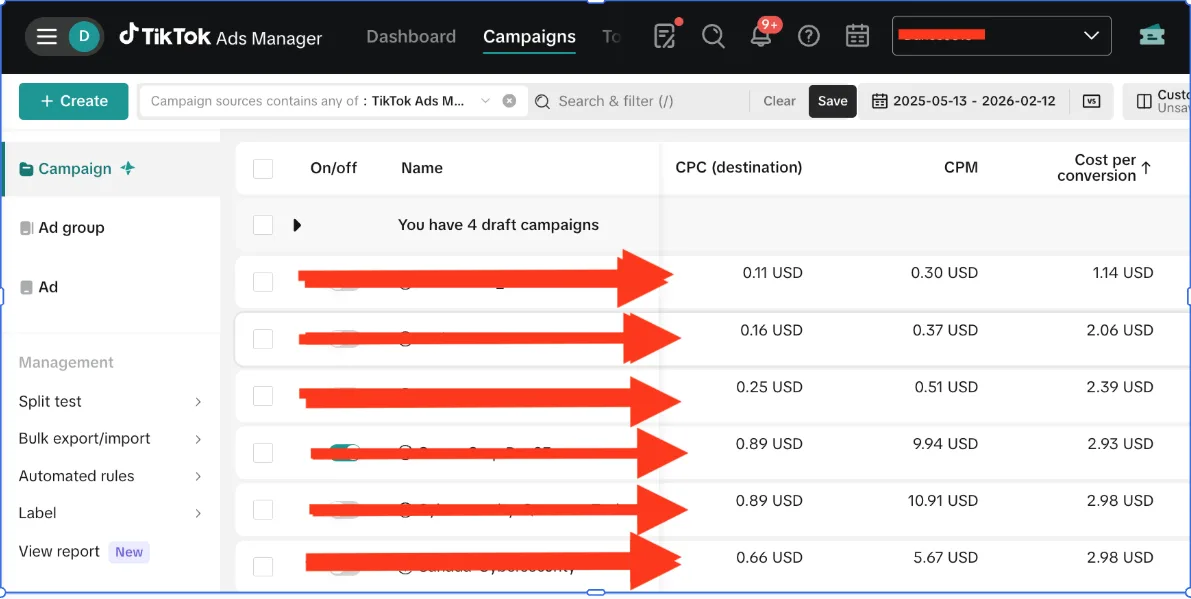Click the sparkle icon next to Campaign

pyautogui.click(x=128, y=168)
